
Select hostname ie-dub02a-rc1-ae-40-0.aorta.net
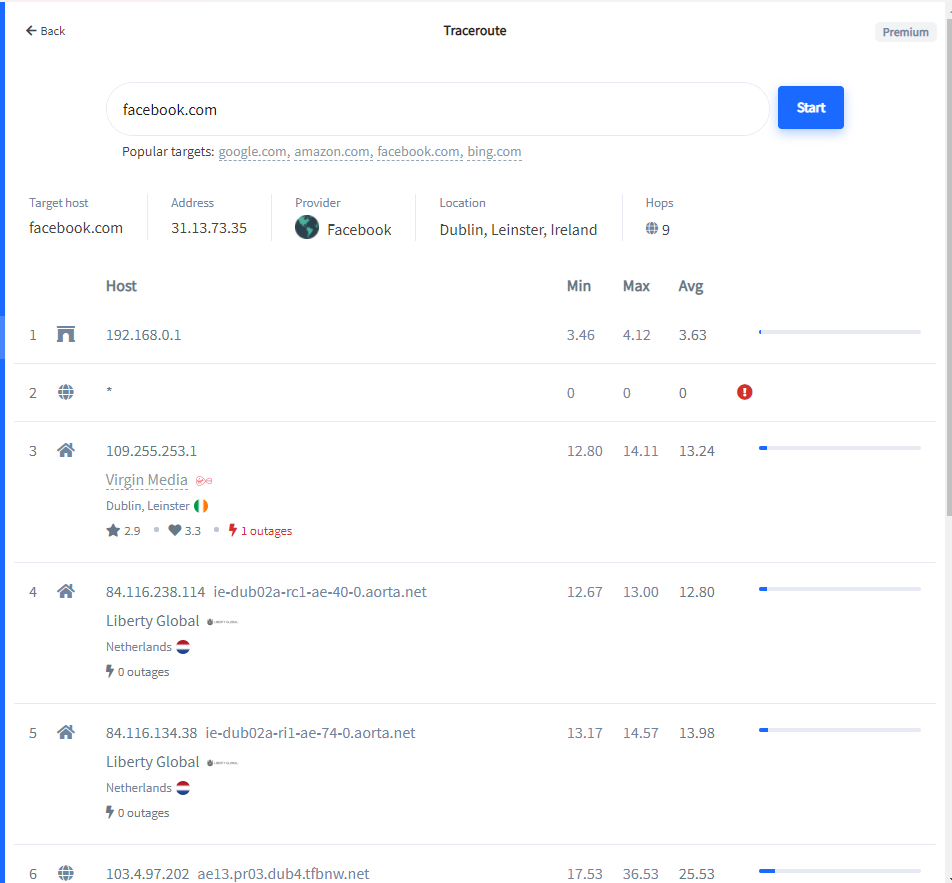click(320, 592)
